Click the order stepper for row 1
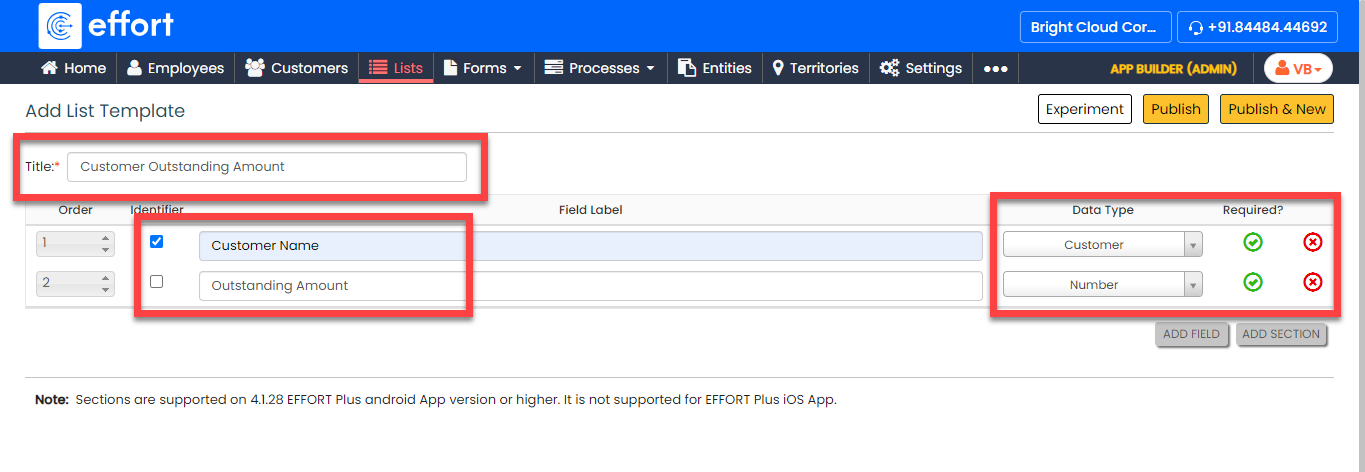This screenshot has width=1365, height=472. click(74, 244)
